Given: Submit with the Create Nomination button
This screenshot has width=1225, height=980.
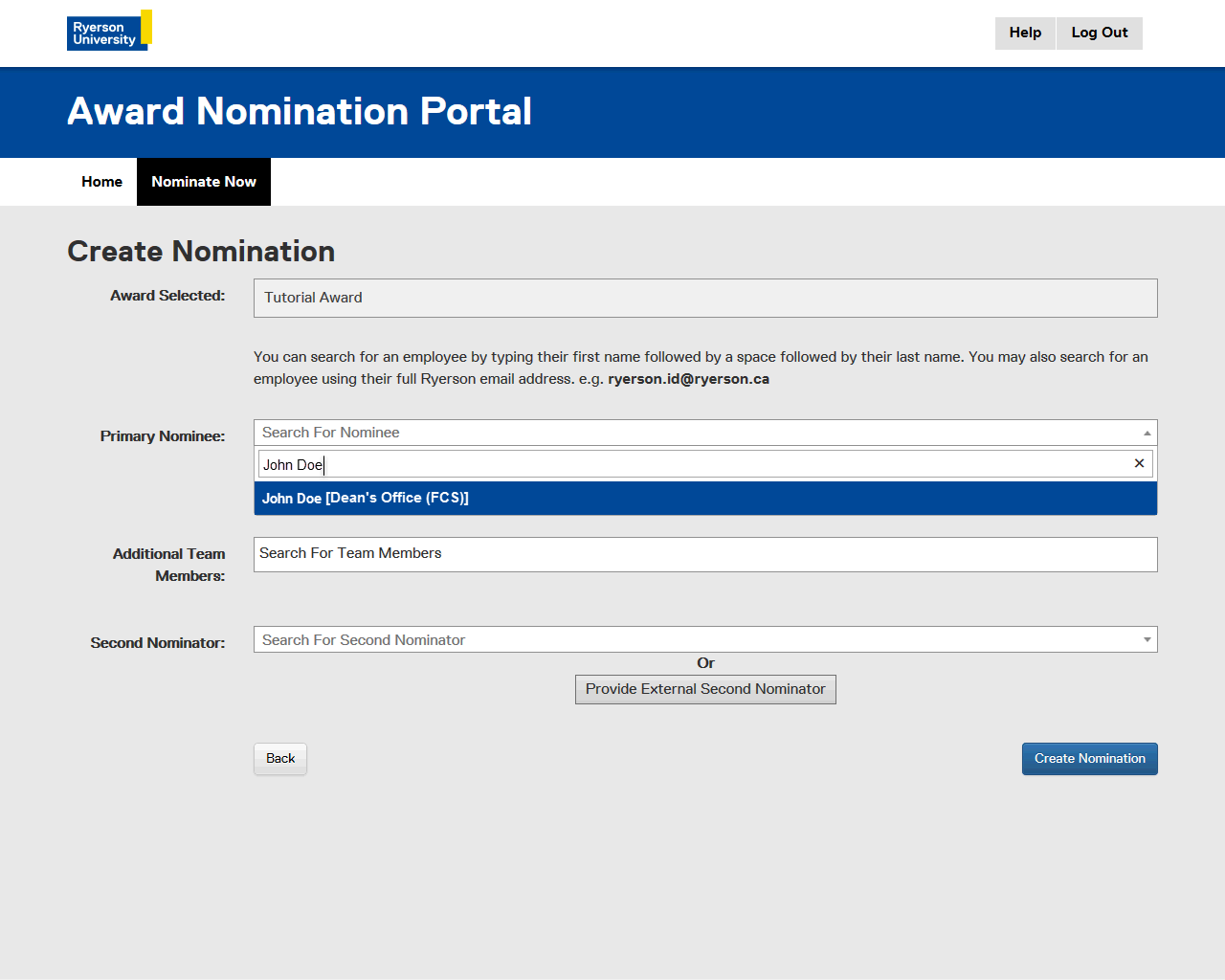Looking at the screenshot, I should tap(1089, 758).
